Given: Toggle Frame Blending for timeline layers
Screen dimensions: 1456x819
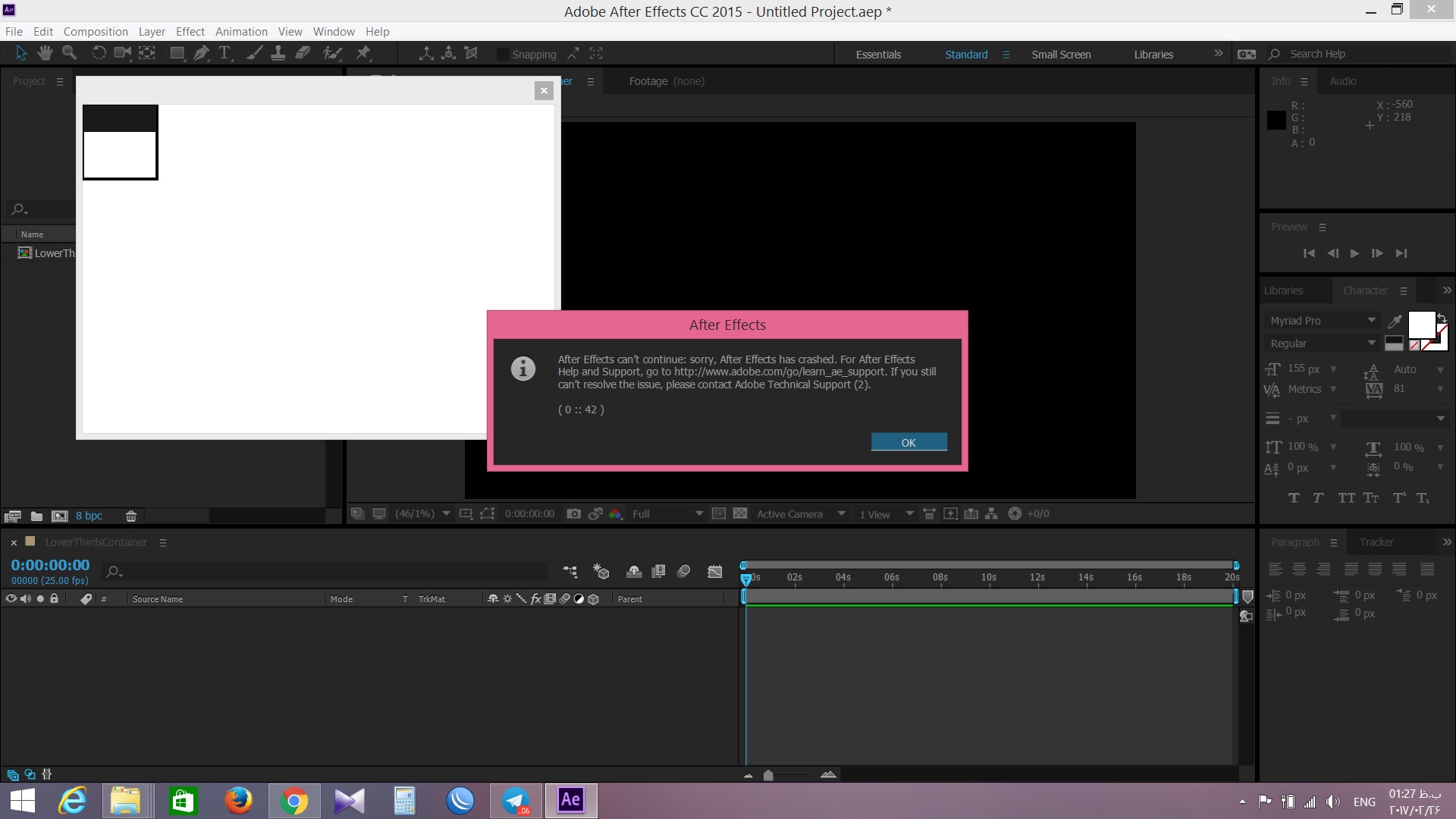Looking at the screenshot, I should click(658, 571).
